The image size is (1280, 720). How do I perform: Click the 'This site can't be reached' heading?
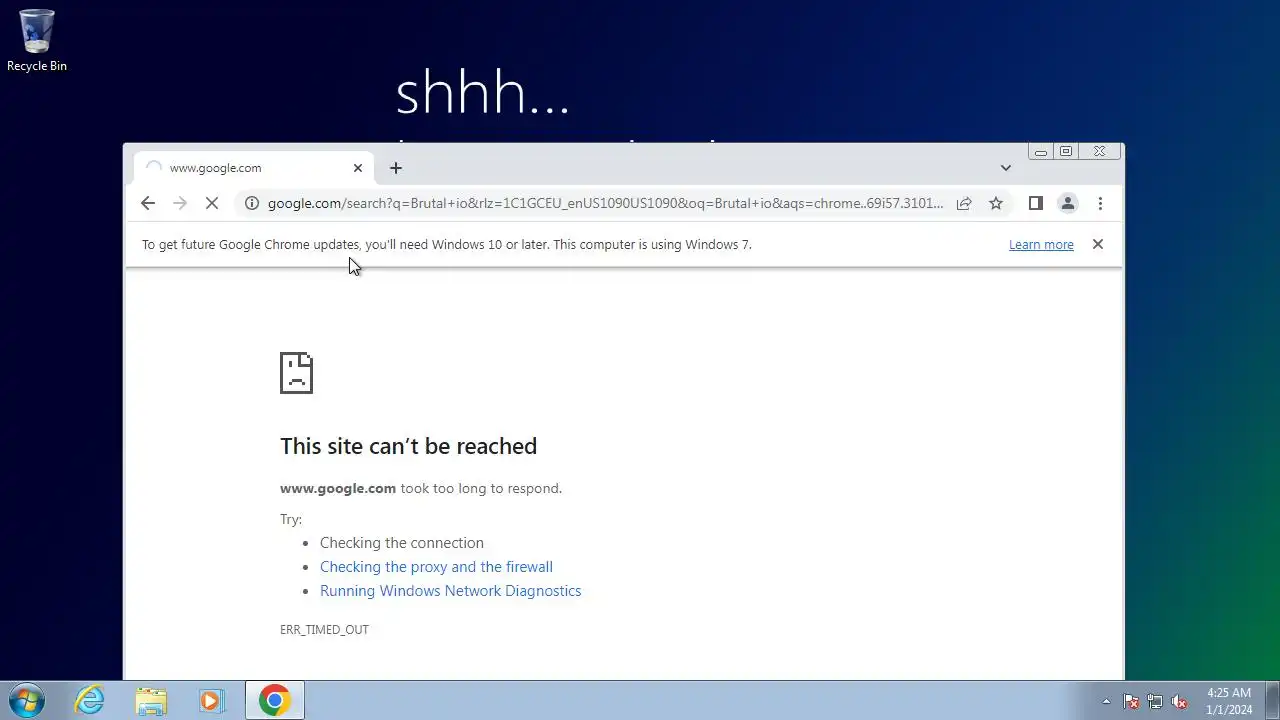point(408,446)
